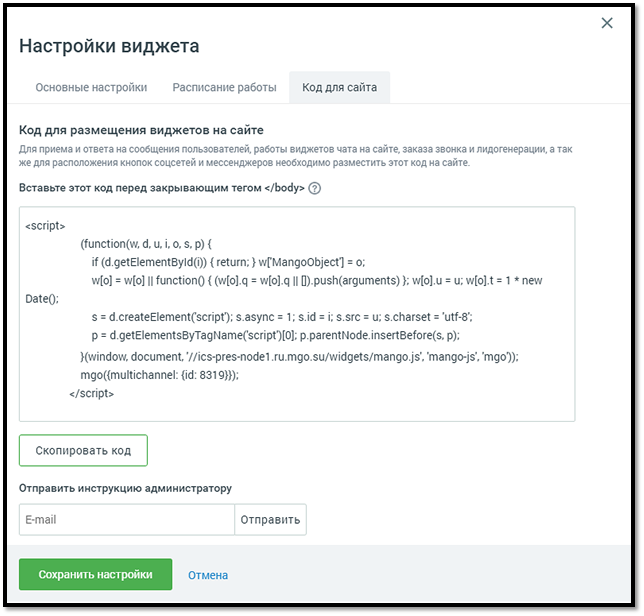Click the 'Вставьте этот код перед закрывающим тегом' label

coord(162,188)
